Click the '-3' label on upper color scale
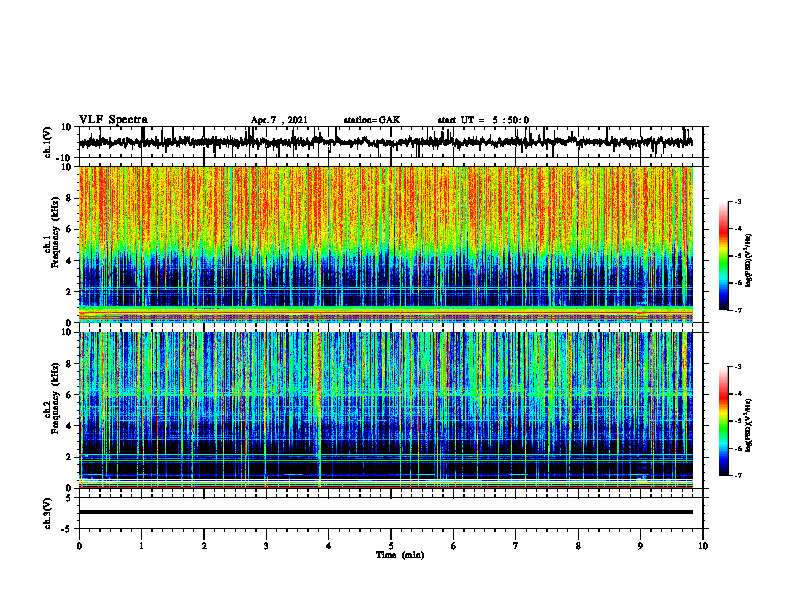 [737, 202]
